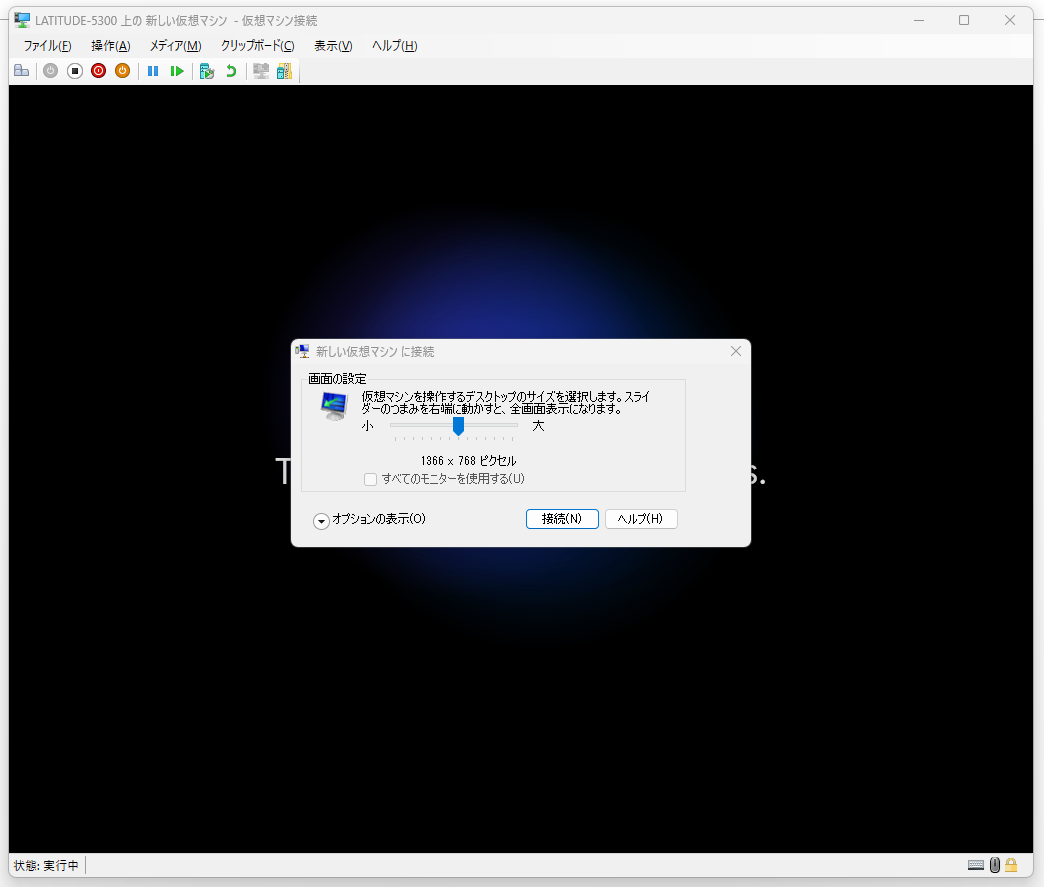Click the Share/zip toolbar icon
Screen dimensions: 1044x887
pyautogui.click(x=284, y=71)
